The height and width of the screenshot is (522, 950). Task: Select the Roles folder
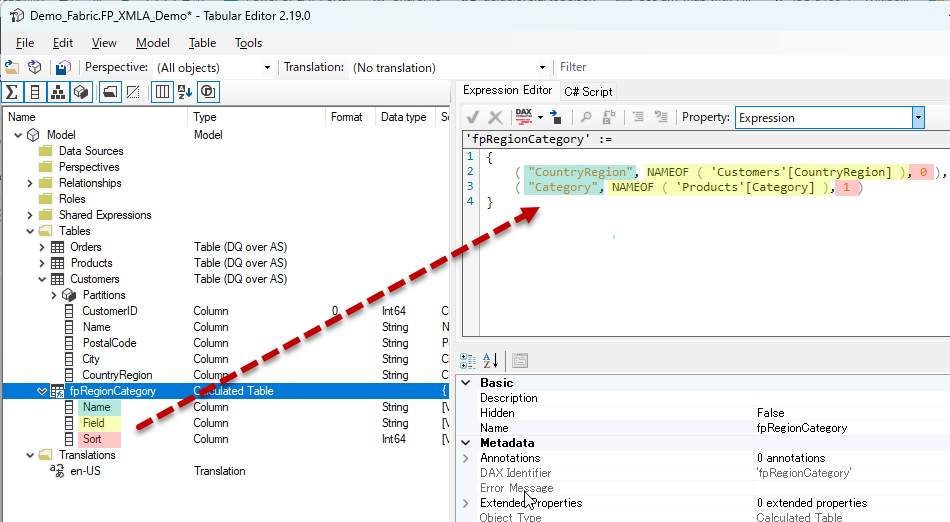click(x=72, y=199)
